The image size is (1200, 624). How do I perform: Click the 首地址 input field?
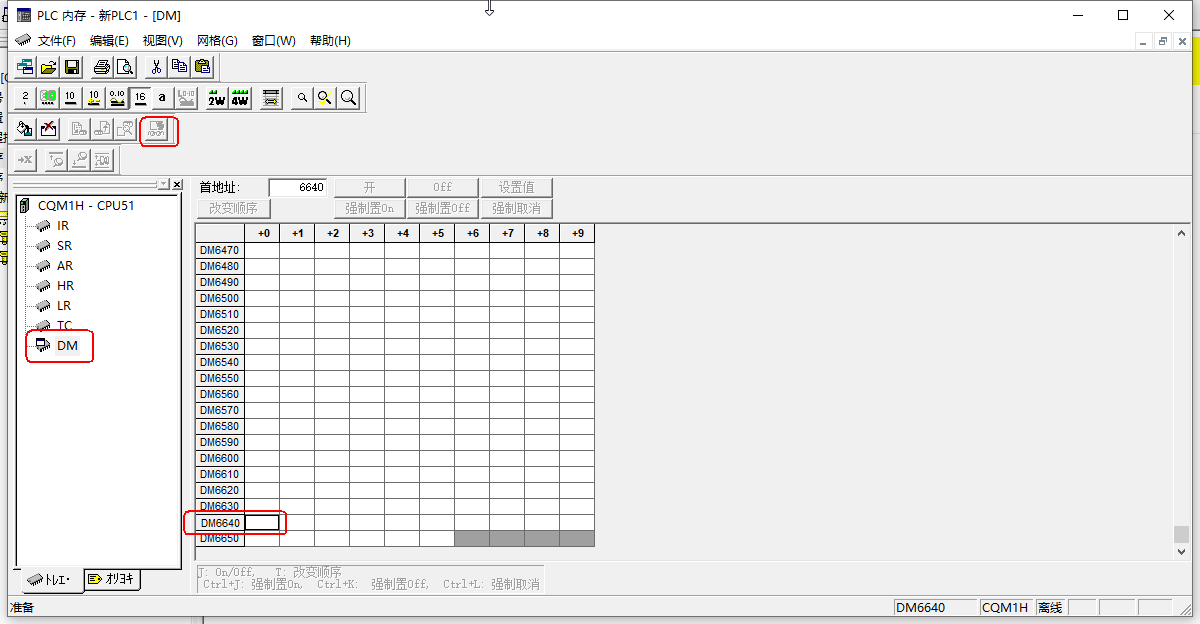[x=297, y=188]
